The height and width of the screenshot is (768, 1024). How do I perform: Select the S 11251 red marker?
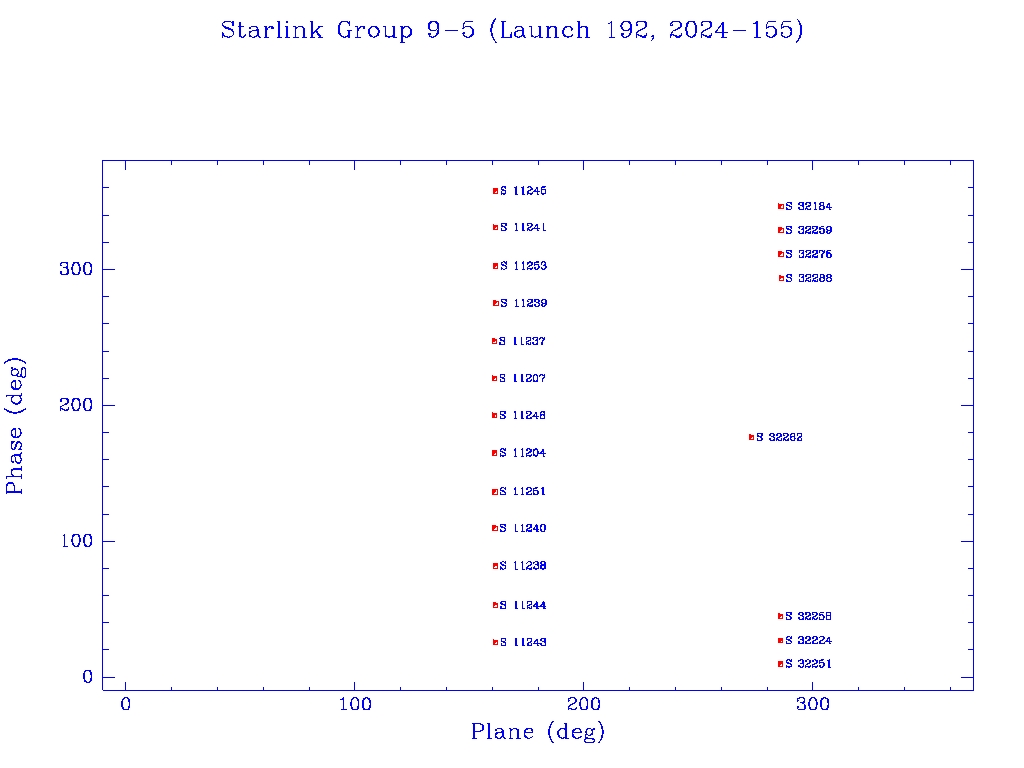pos(494,492)
